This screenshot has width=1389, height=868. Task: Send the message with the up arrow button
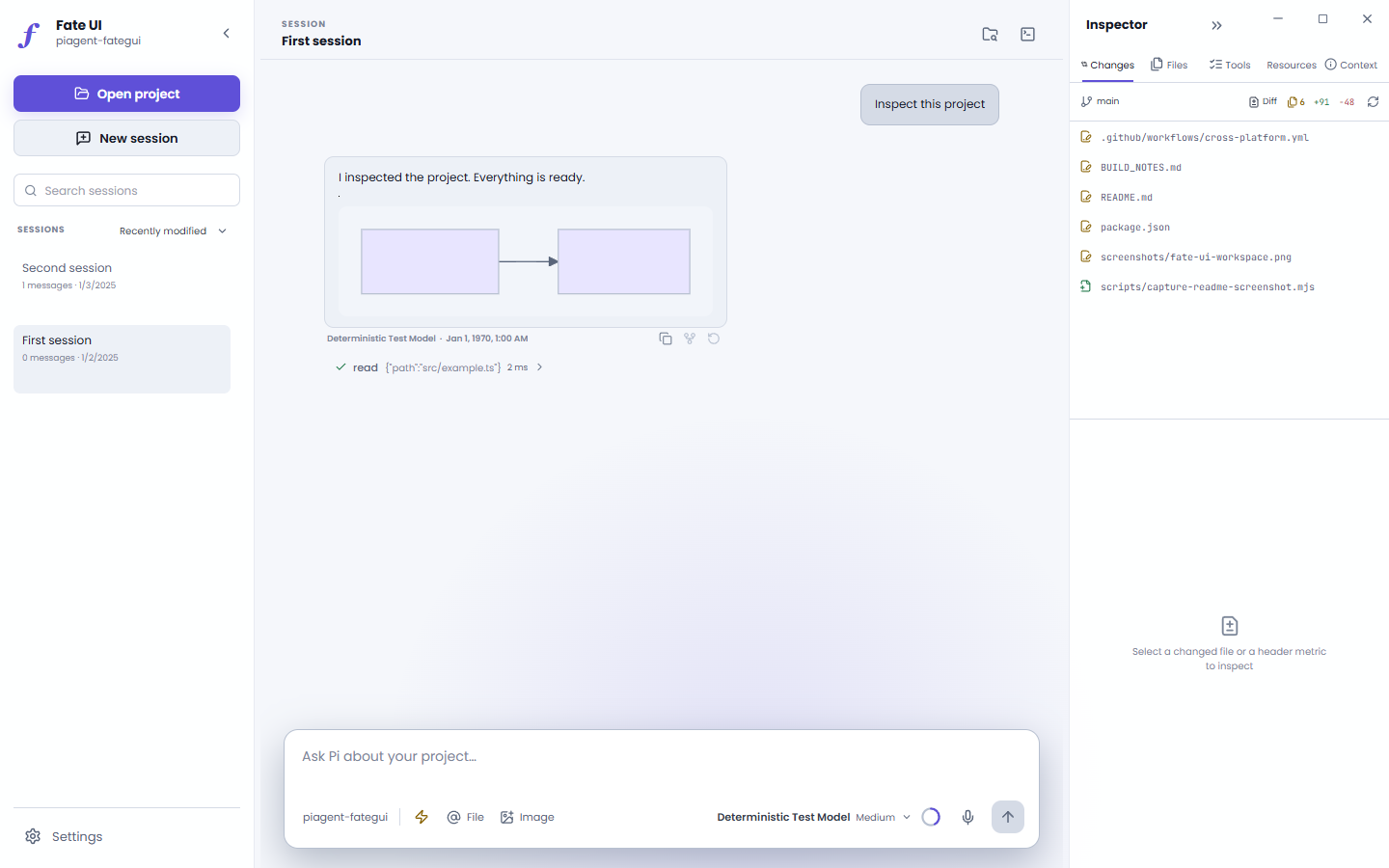click(x=1008, y=817)
